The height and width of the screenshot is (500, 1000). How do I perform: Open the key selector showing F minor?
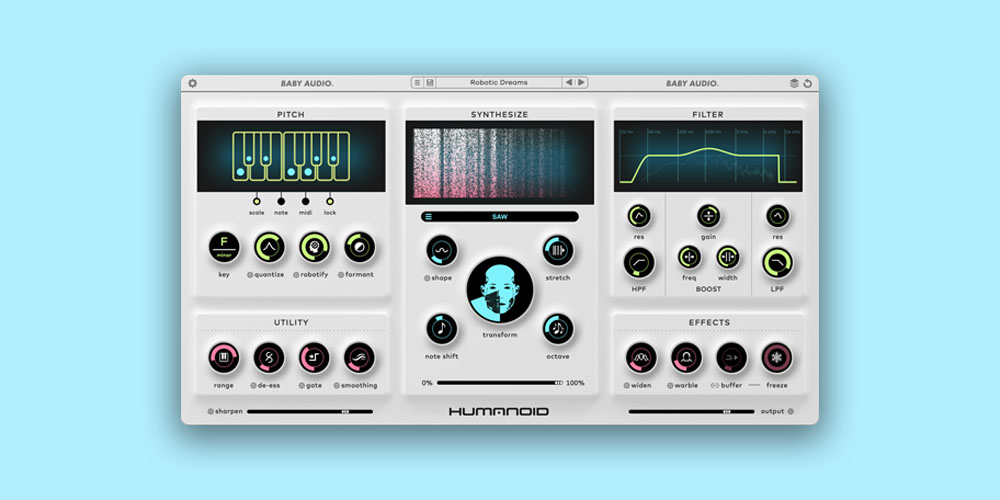click(224, 247)
